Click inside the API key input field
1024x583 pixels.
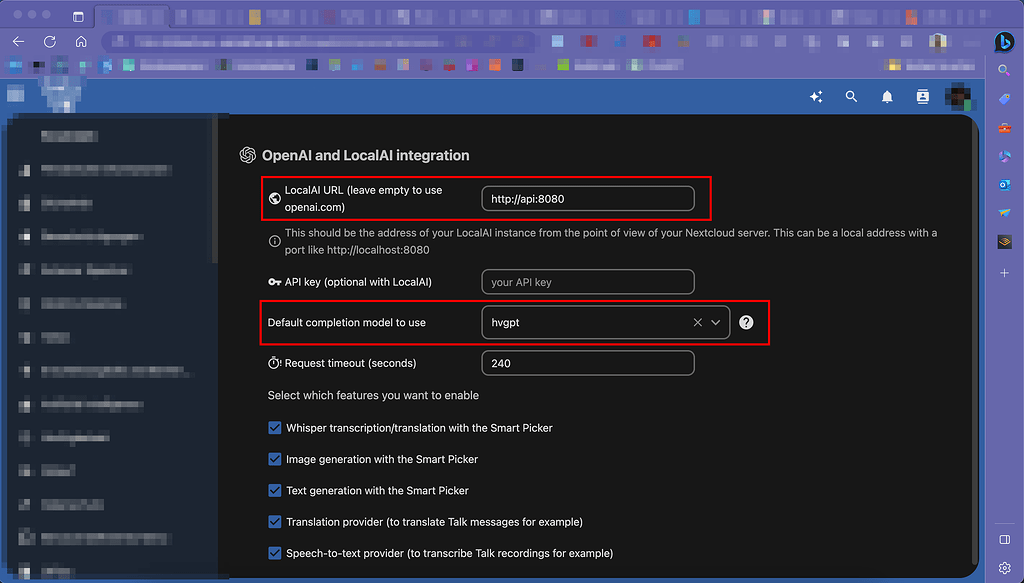pos(587,281)
